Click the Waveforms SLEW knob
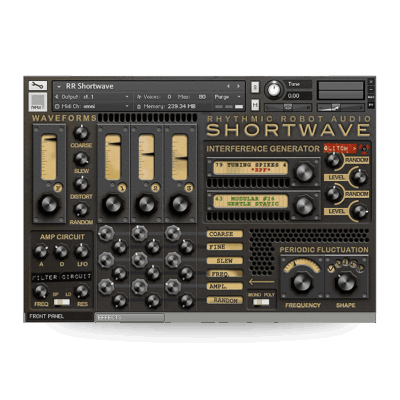400x400 pixels. 81,159
